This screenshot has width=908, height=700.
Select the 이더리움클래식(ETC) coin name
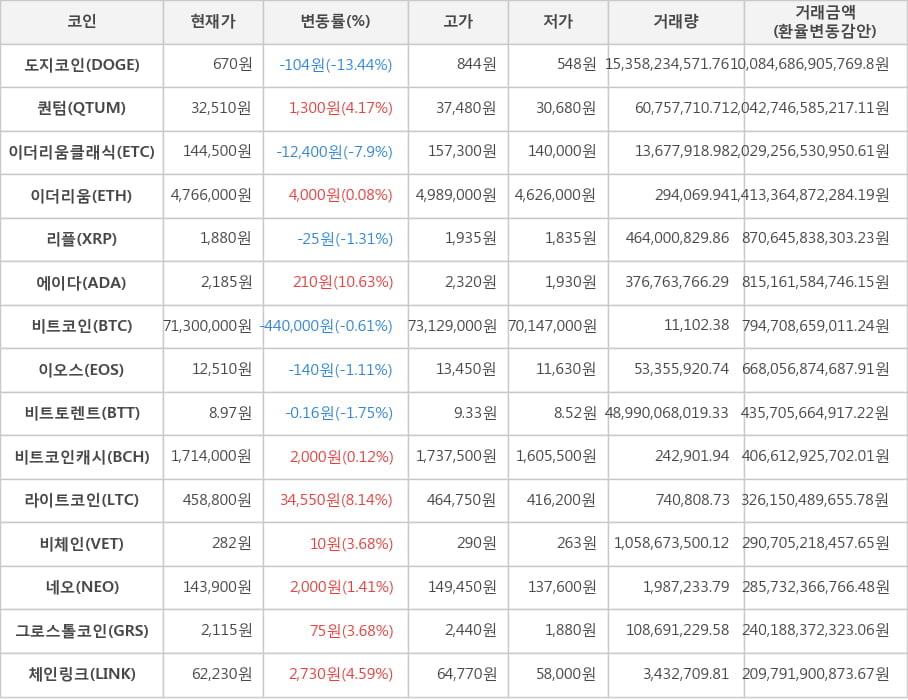82,152
